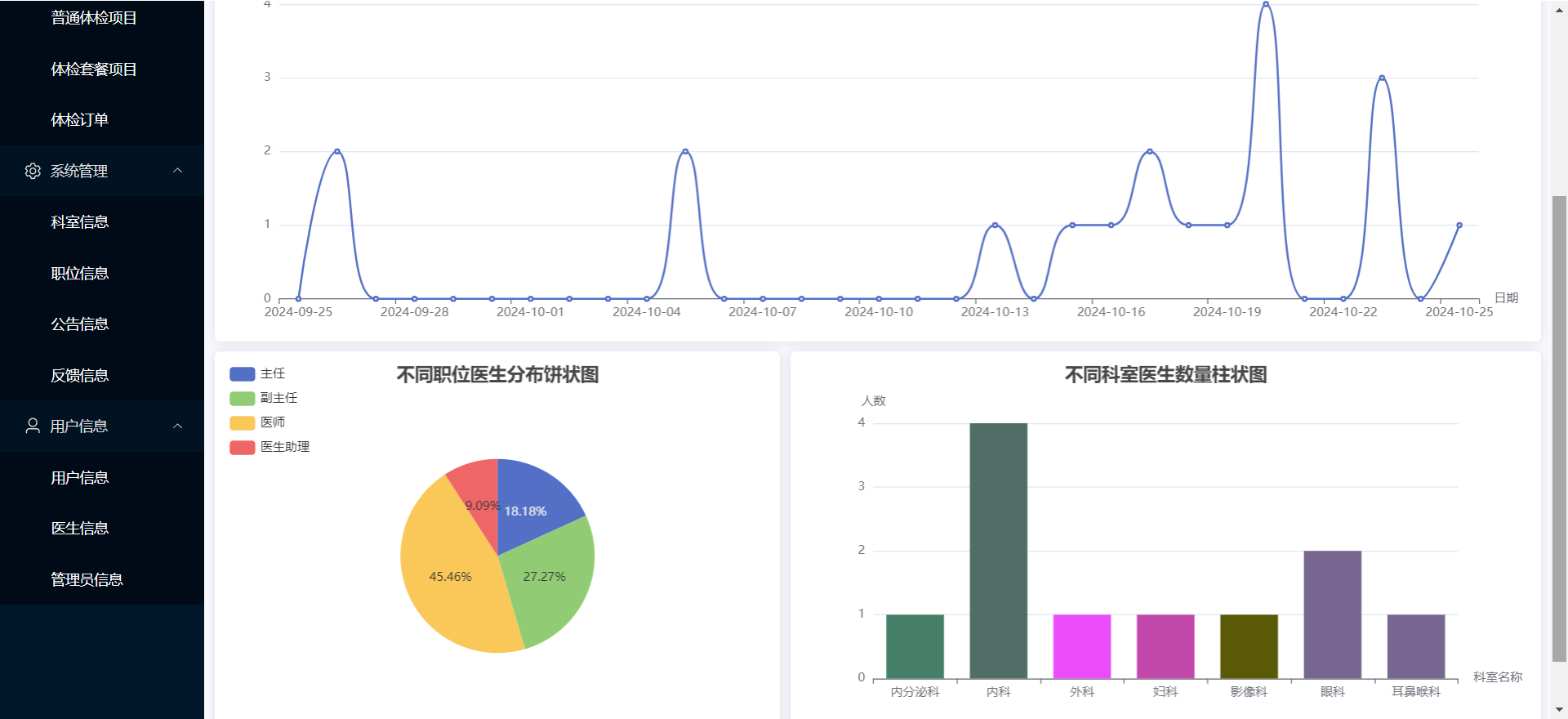Click the scroll-down arrow of page scrollbar
1568x719 pixels.
pos(1559,710)
